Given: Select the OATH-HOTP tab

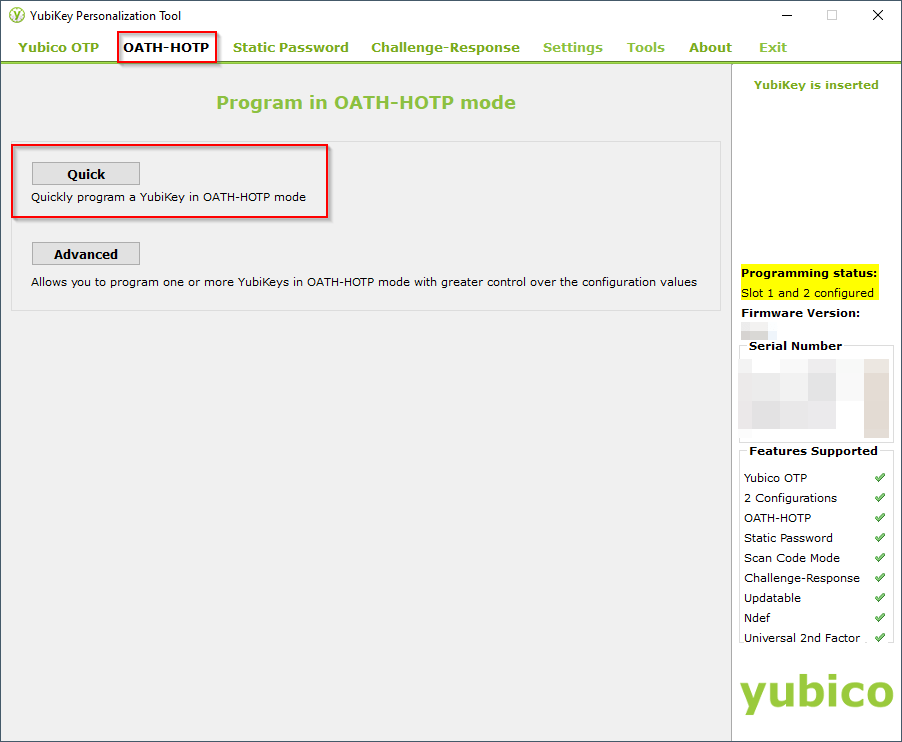Looking at the screenshot, I should point(166,47).
